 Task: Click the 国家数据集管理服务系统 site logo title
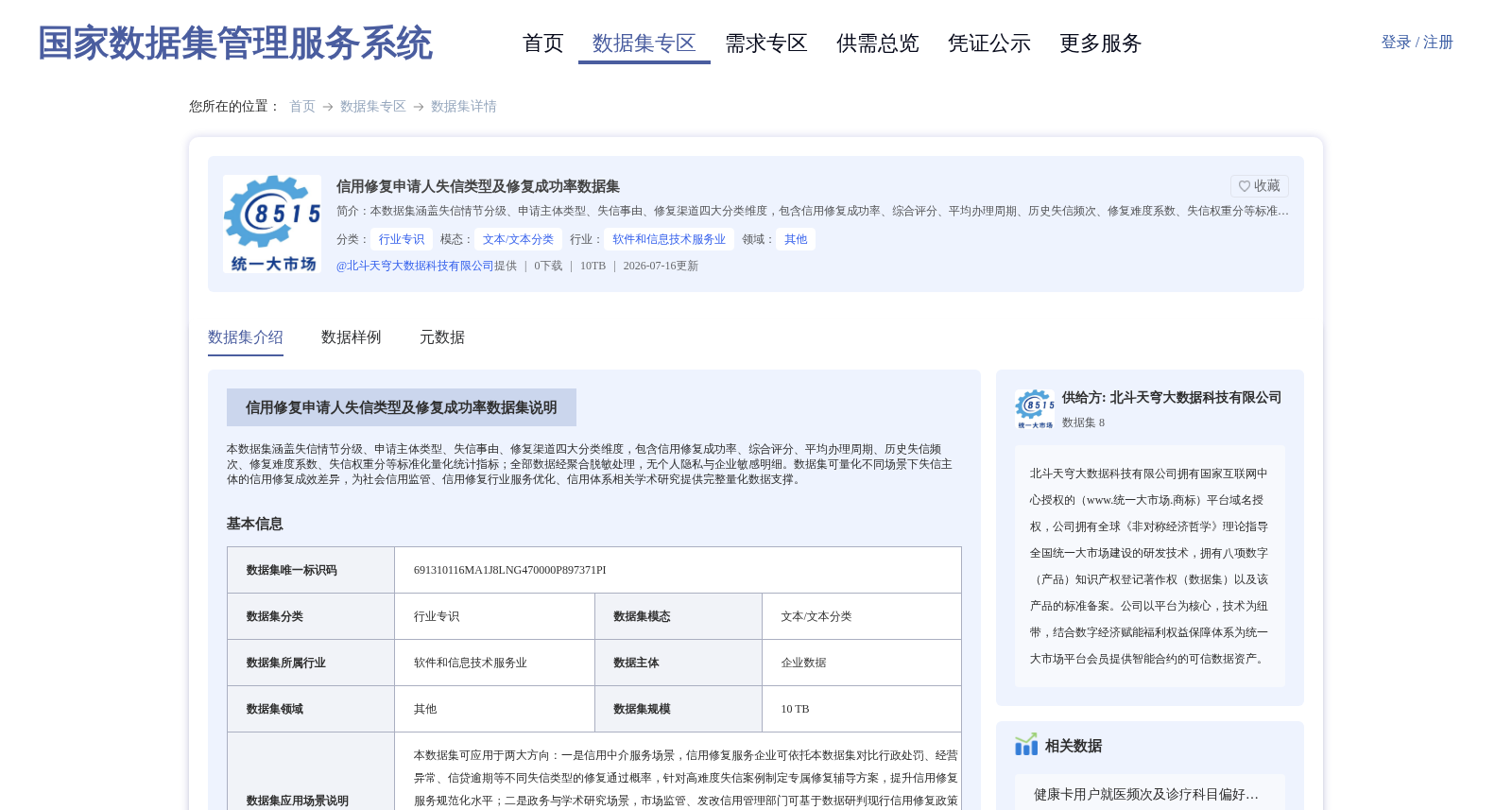(235, 43)
